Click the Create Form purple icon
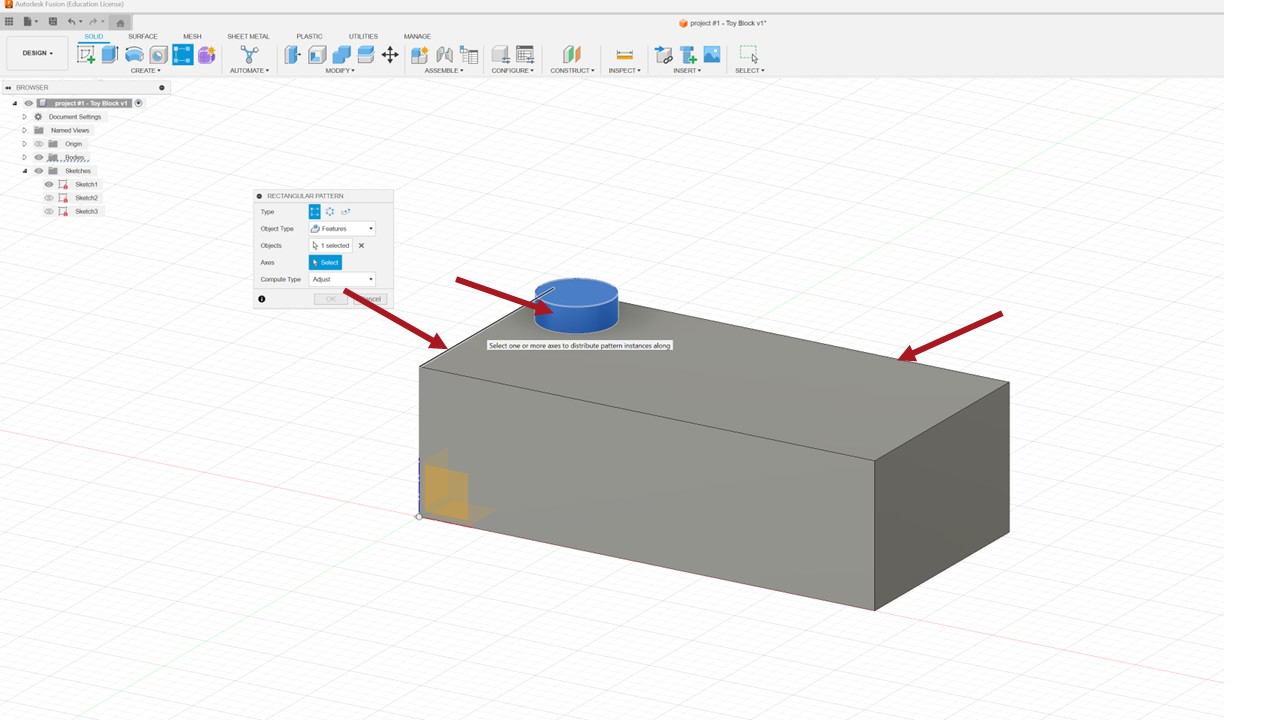The height and width of the screenshot is (720, 1280). coord(206,55)
